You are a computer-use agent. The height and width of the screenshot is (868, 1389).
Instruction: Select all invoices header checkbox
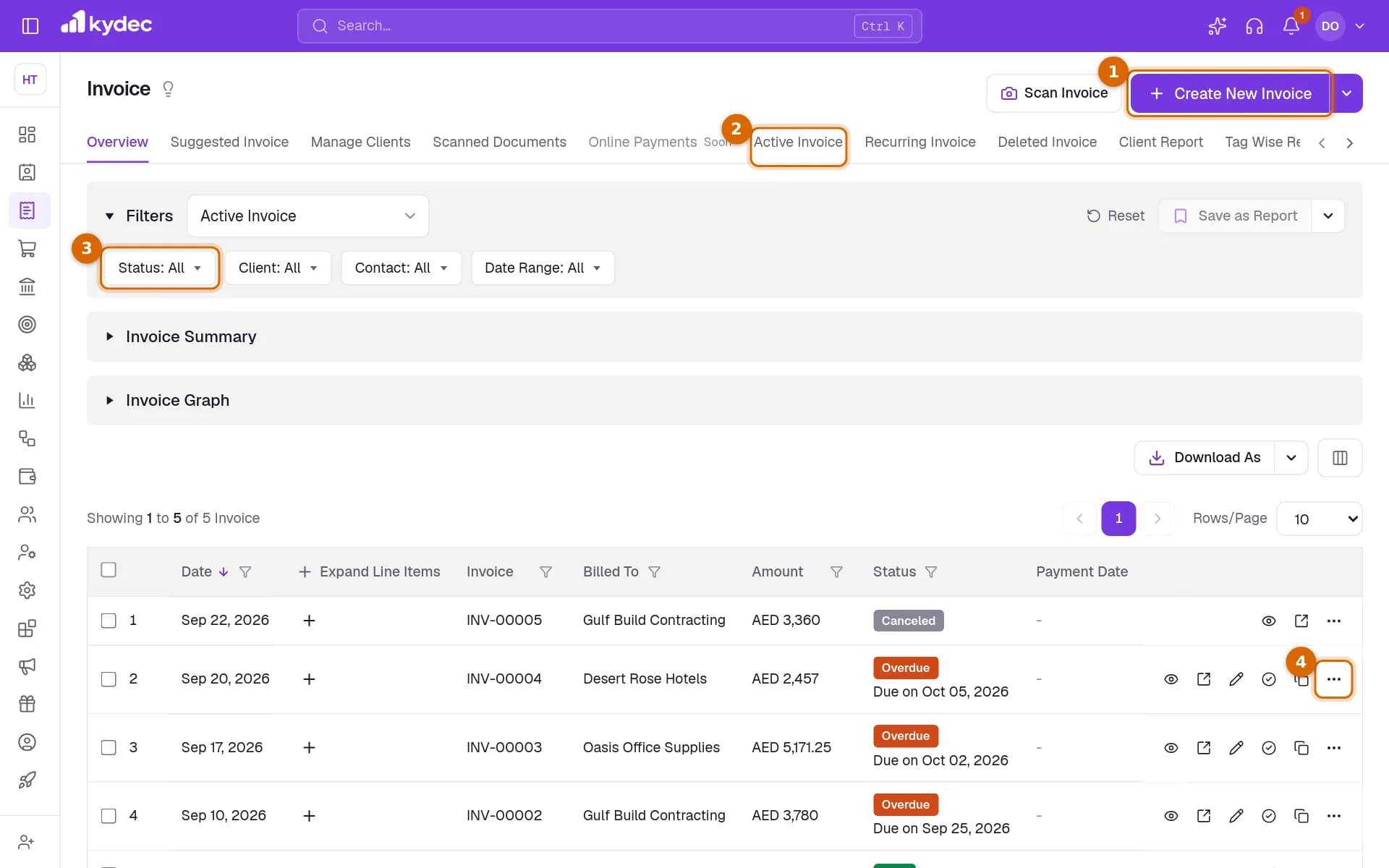tap(109, 570)
